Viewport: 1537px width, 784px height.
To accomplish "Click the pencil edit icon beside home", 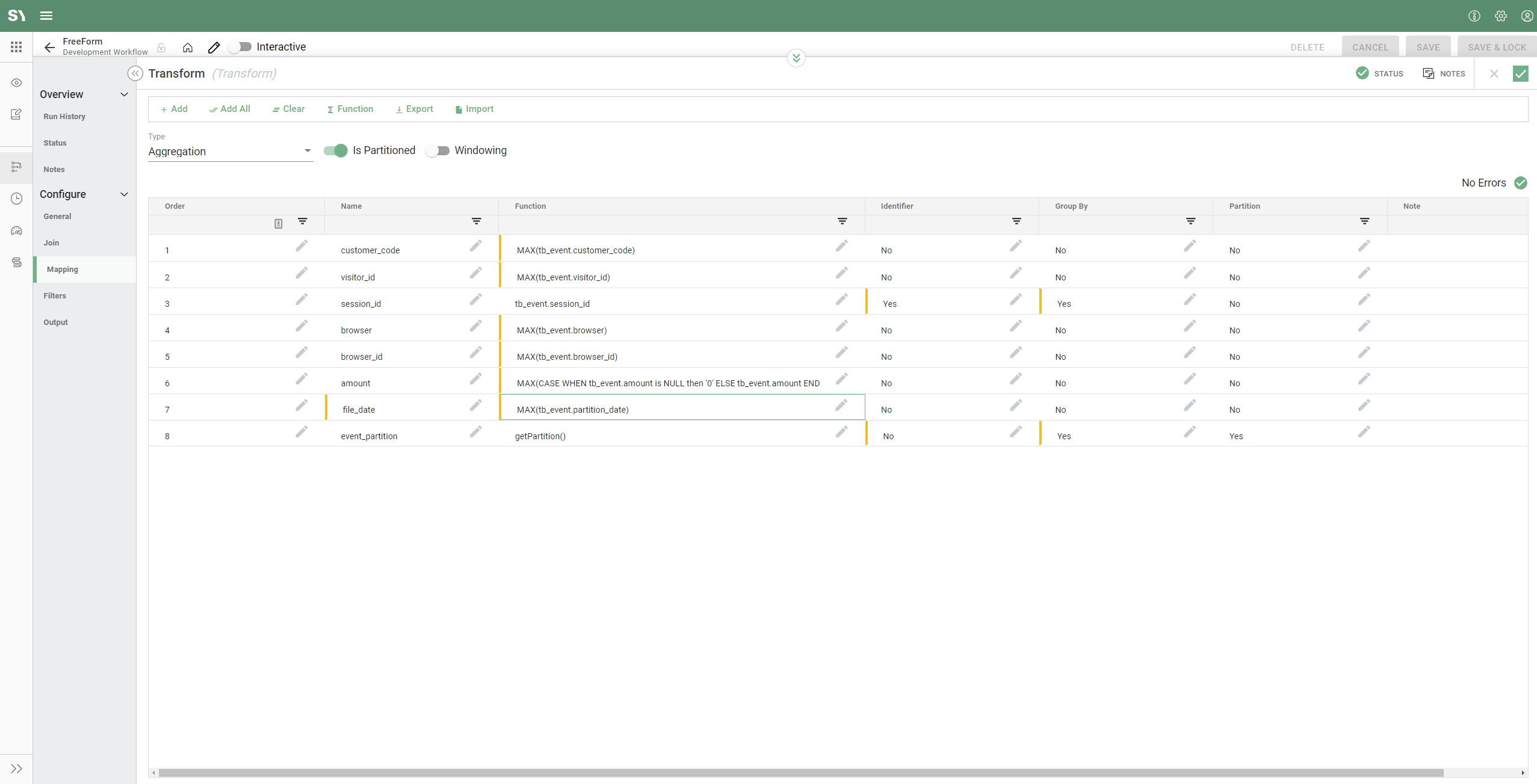I will pyautogui.click(x=214, y=48).
